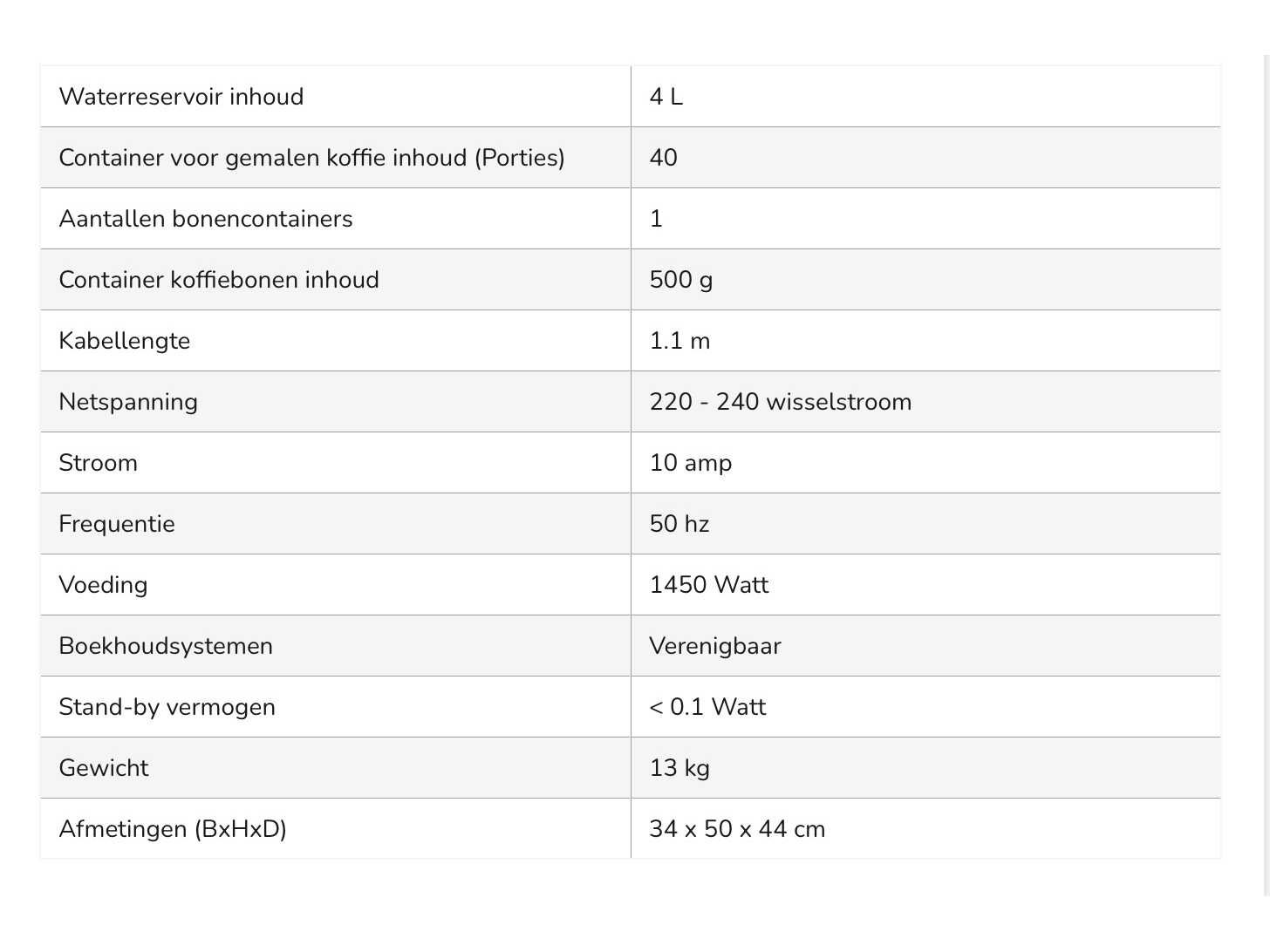Click the Netspanning label
Image resolution: width=1270 pixels, height=952 pixels.
click(x=128, y=402)
